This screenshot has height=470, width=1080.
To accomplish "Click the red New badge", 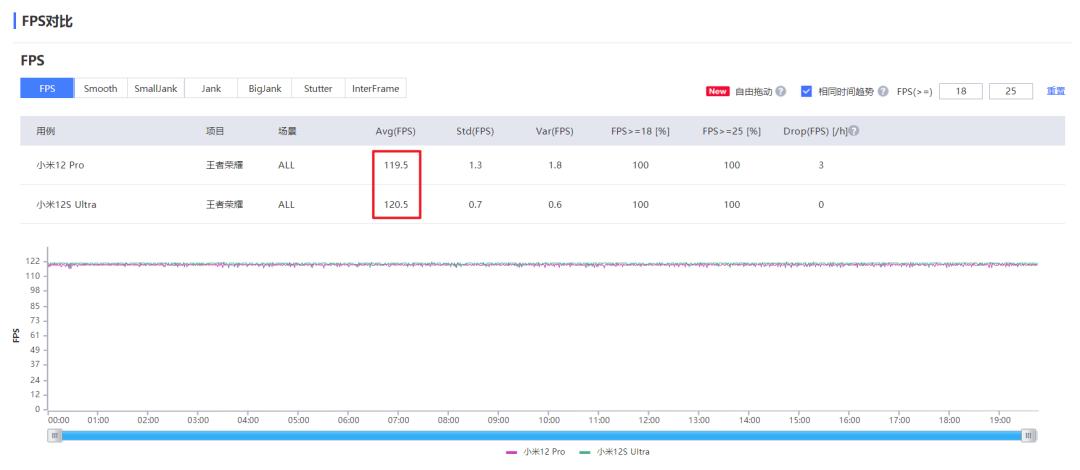I will [717, 91].
